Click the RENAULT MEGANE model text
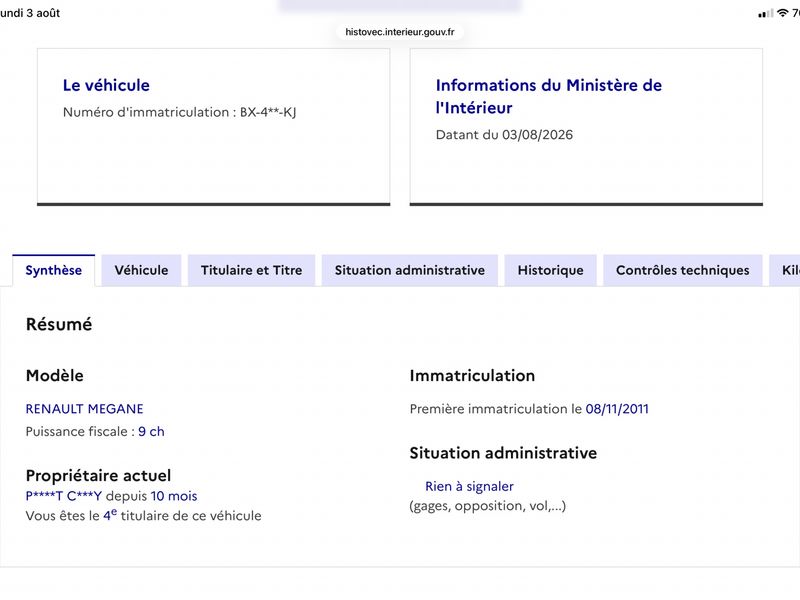 [x=85, y=409]
